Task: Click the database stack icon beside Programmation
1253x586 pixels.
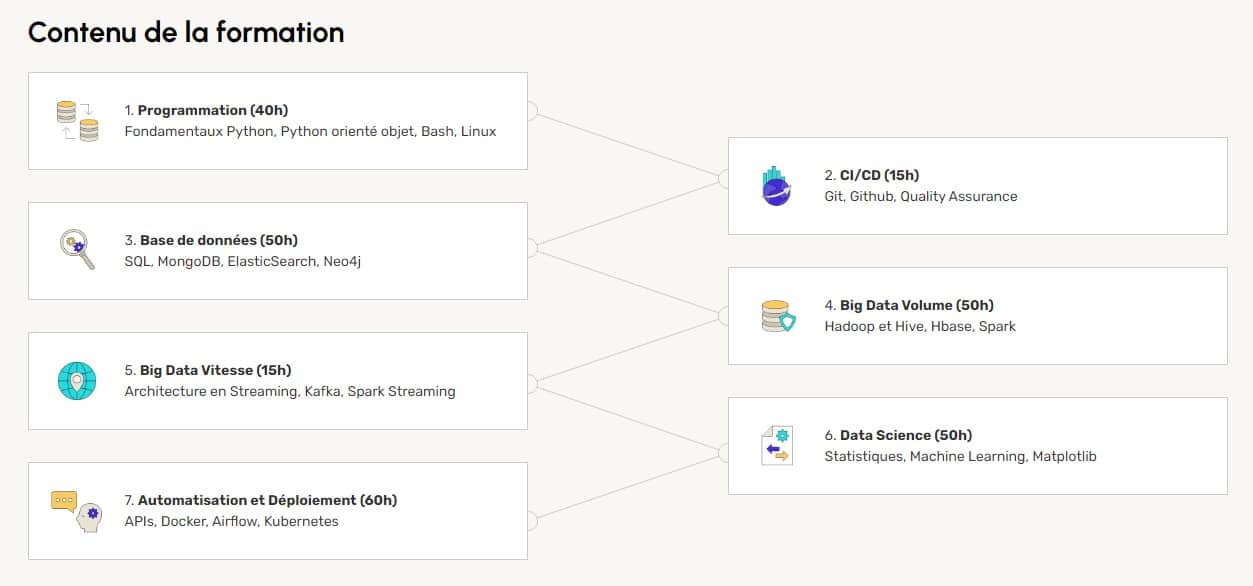Action: (77, 121)
